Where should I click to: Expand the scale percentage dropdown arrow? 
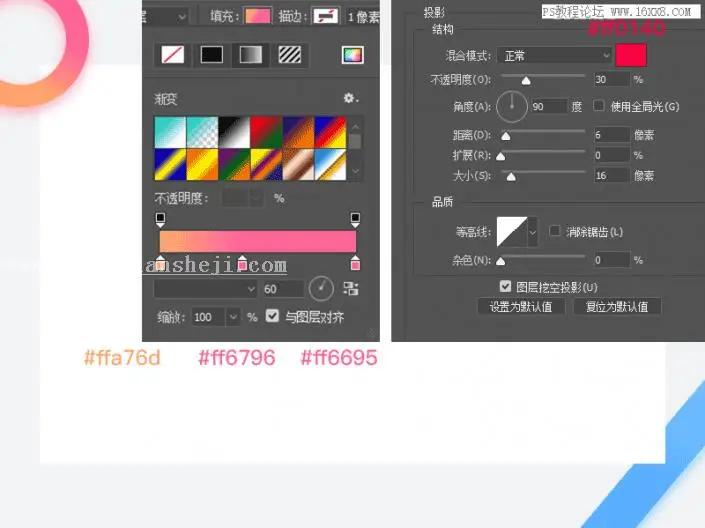[233, 317]
